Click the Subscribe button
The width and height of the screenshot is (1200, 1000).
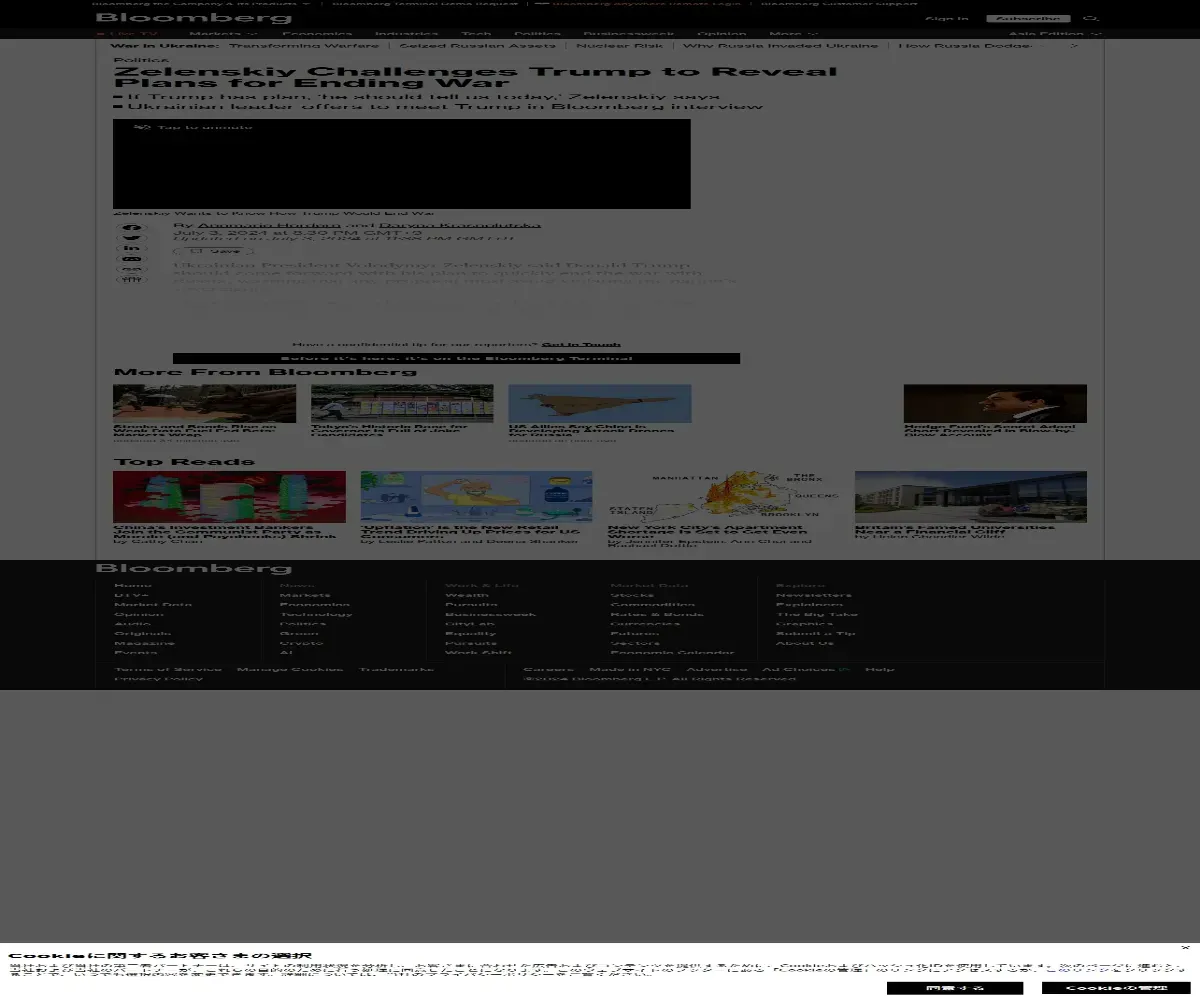pyautogui.click(x=1028, y=18)
